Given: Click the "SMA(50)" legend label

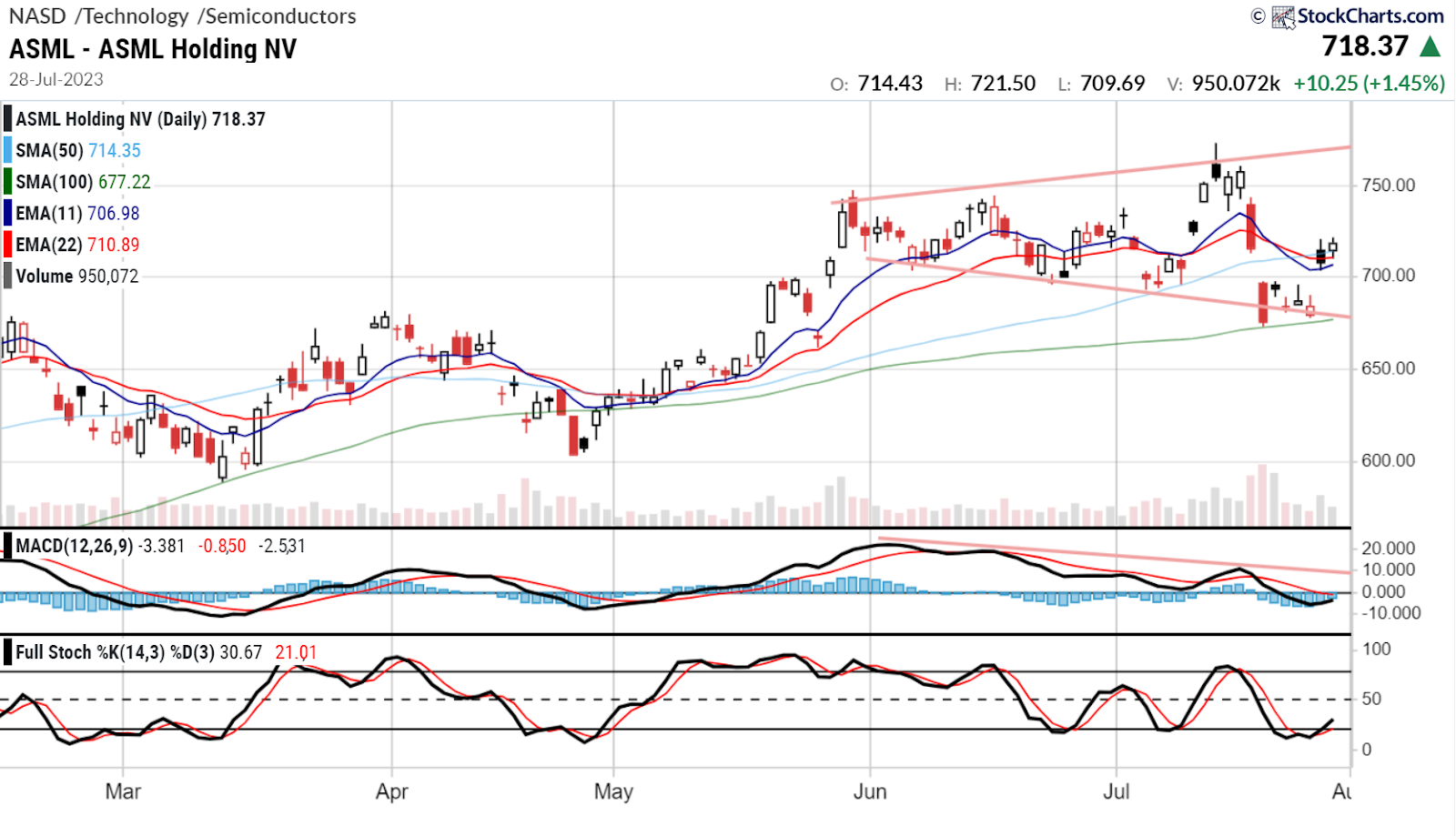Looking at the screenshot, I should coord(49,151).
